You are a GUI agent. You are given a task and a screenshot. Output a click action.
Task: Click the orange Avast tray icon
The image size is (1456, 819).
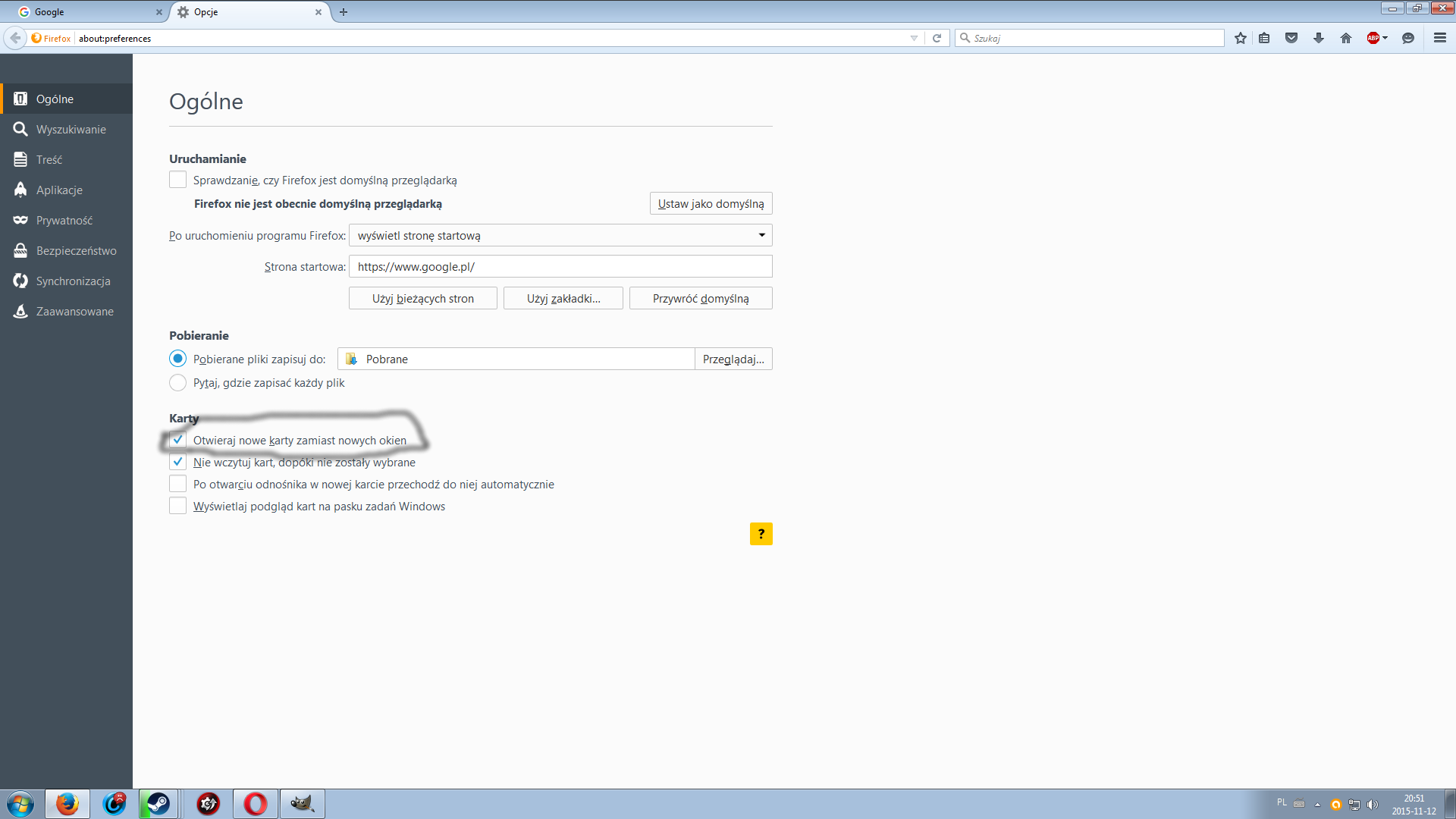point(1336,805)
